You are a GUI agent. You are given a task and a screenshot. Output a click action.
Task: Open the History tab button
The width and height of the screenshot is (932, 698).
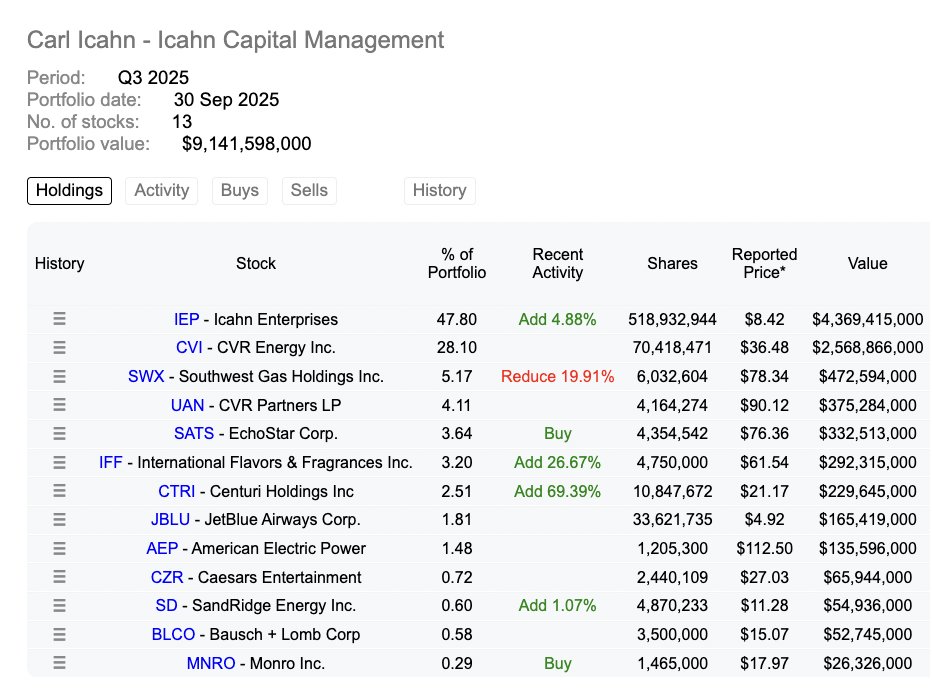tap(440, 190)
